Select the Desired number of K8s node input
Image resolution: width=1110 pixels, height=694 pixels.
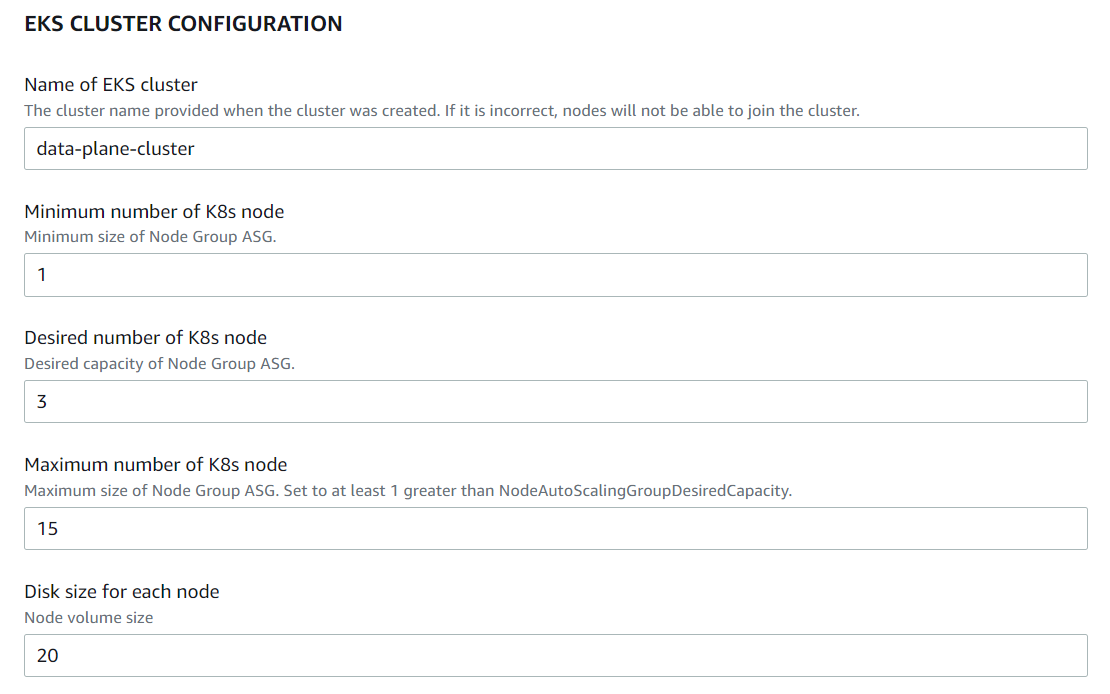(x=556, y=402)
